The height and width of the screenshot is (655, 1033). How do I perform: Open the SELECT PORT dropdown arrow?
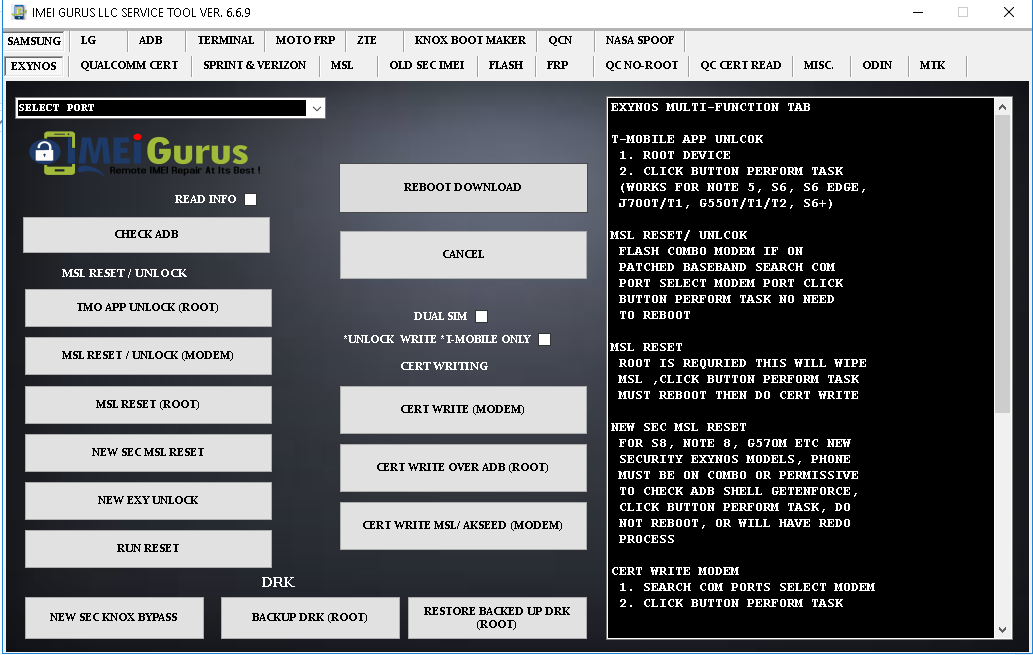pos(317,108)
